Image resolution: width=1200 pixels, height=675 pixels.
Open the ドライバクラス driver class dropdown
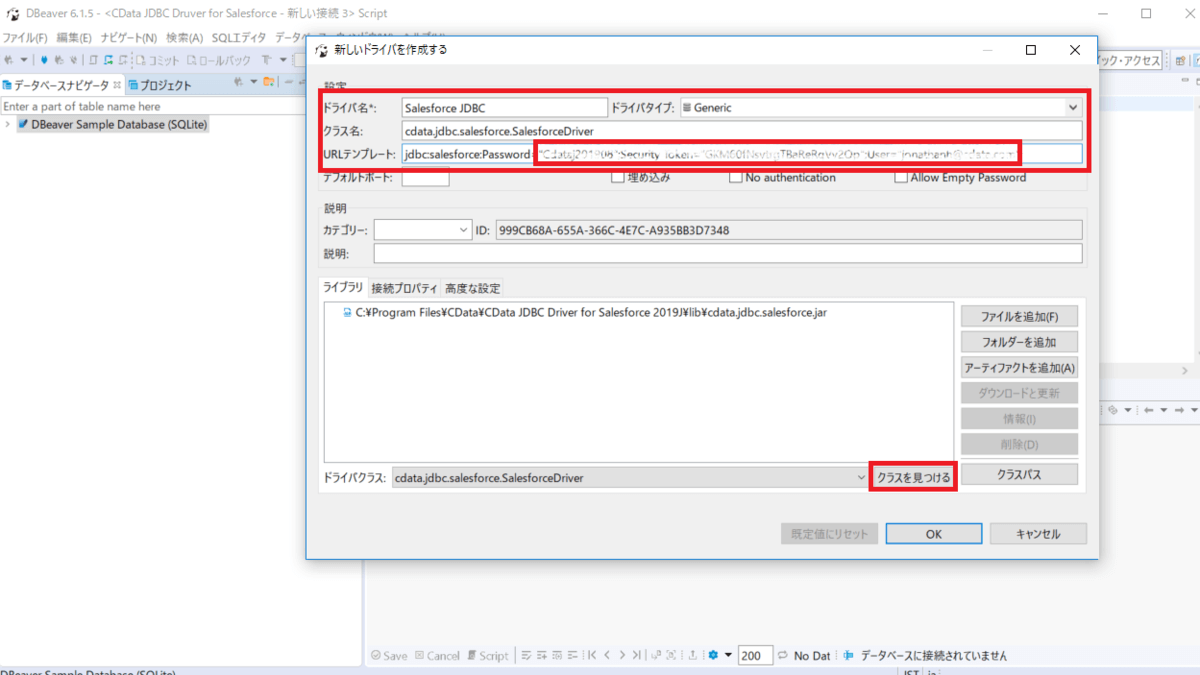631,478
